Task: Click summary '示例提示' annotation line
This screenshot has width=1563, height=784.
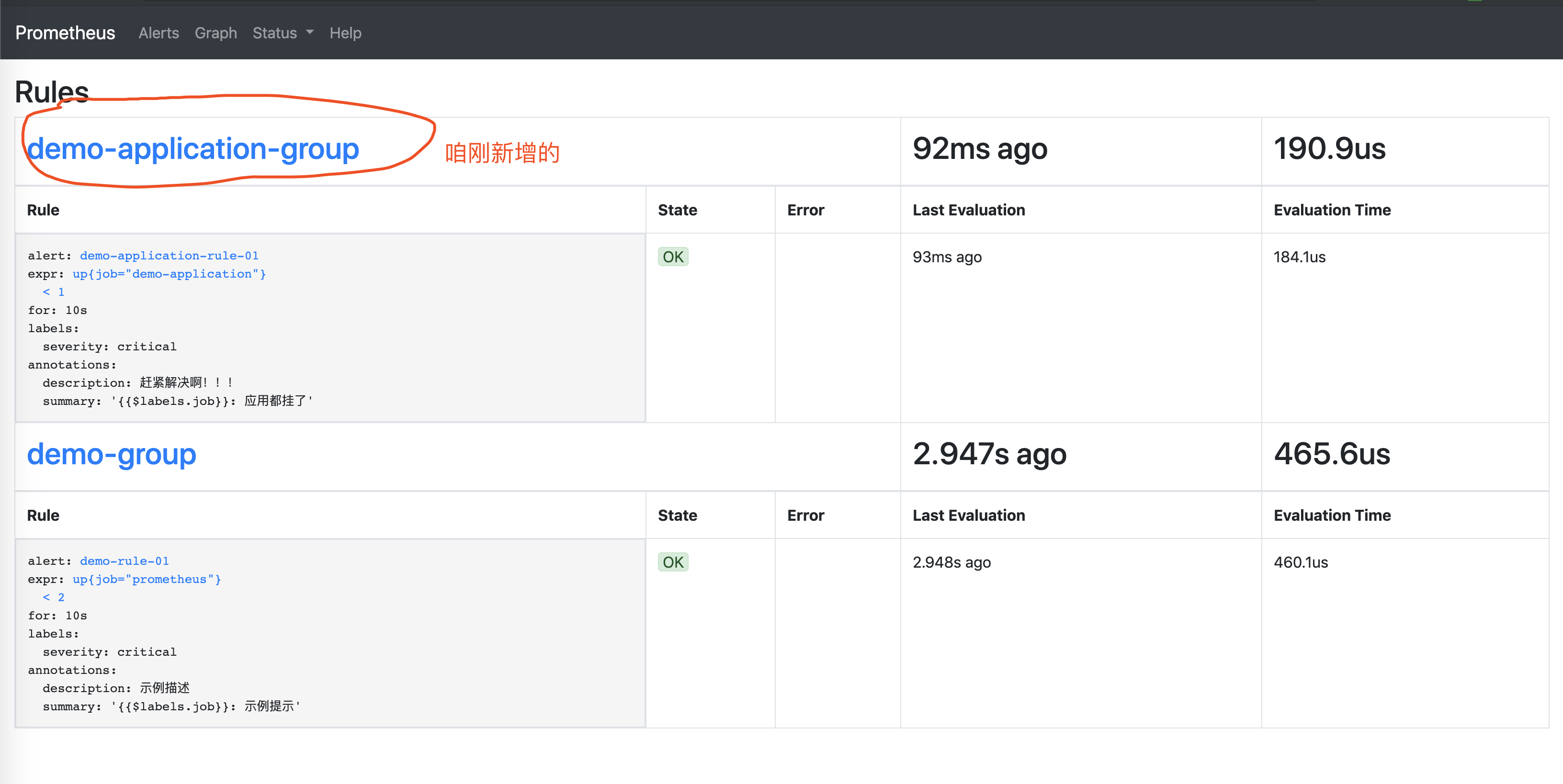Action: coord(172,706)
